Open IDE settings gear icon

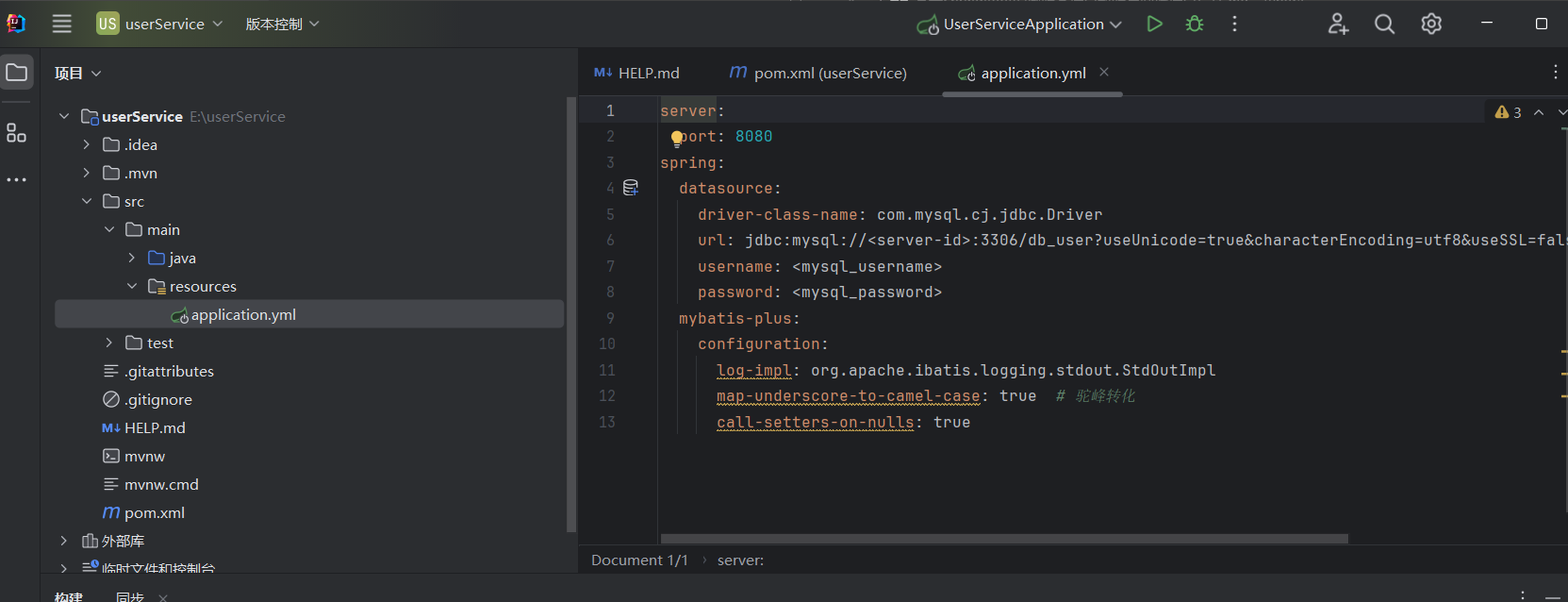coord(1431,24)
